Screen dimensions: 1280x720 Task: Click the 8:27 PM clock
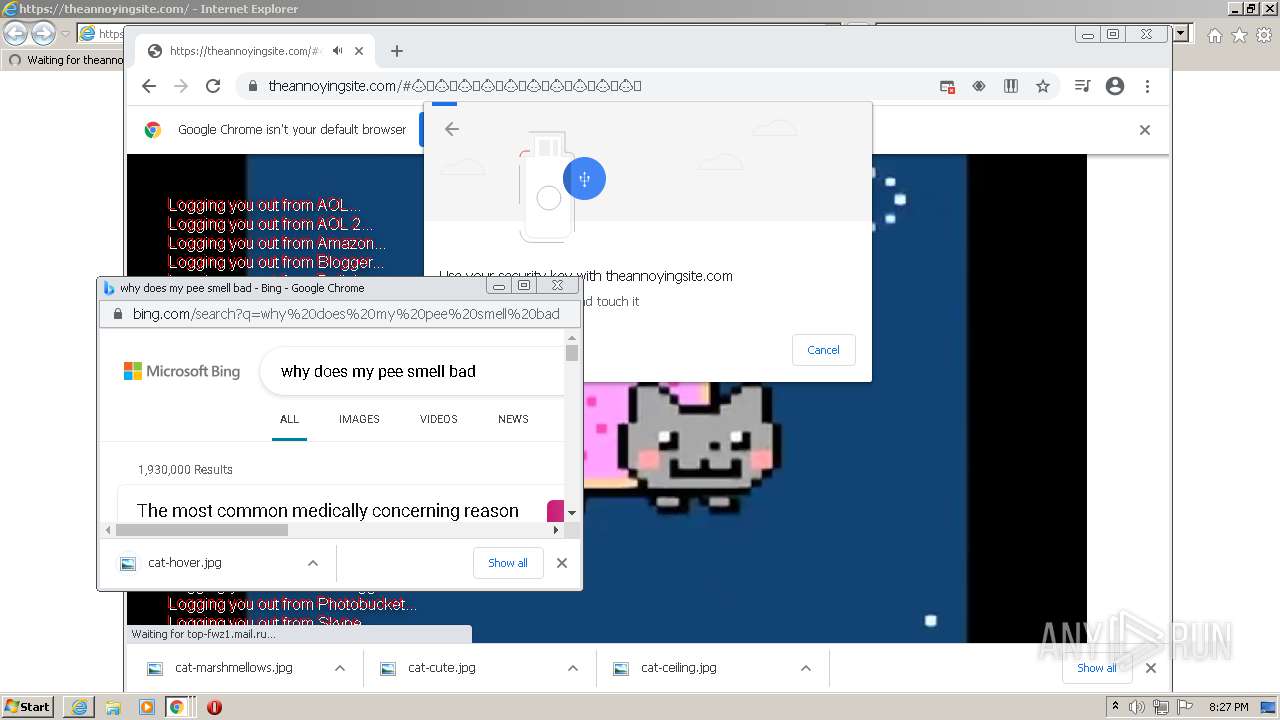click(x=1228, y=707)
